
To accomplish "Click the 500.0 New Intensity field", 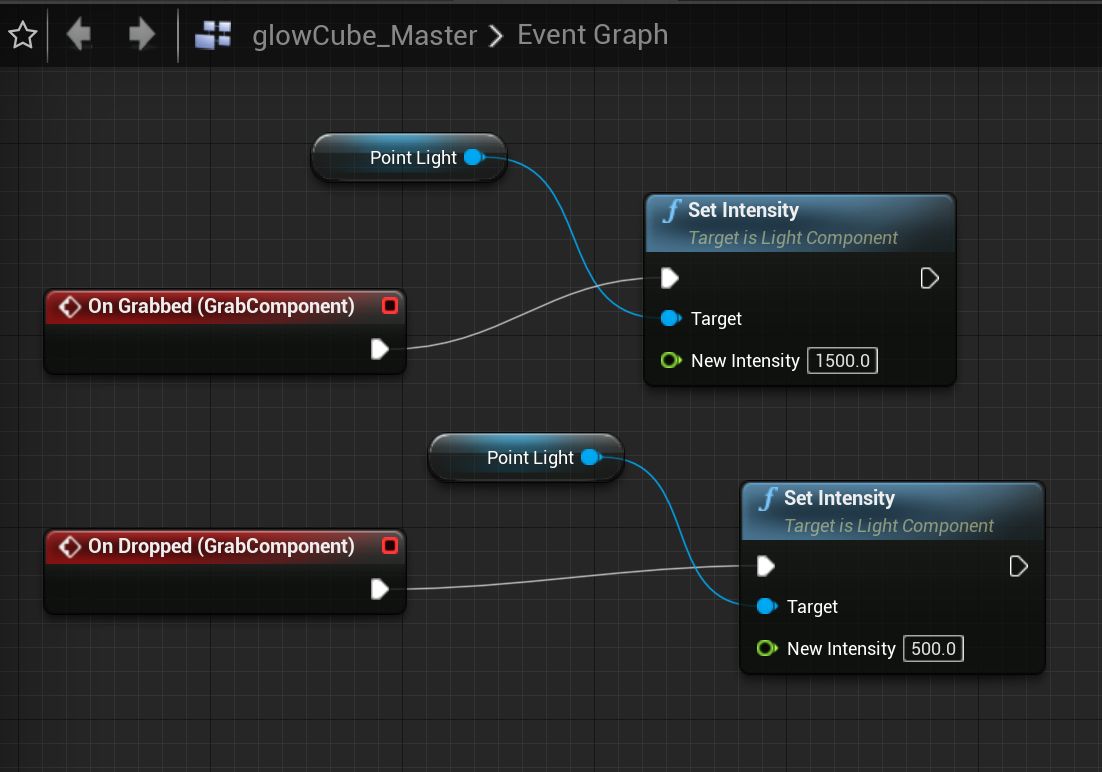I will tap(933, 649).
